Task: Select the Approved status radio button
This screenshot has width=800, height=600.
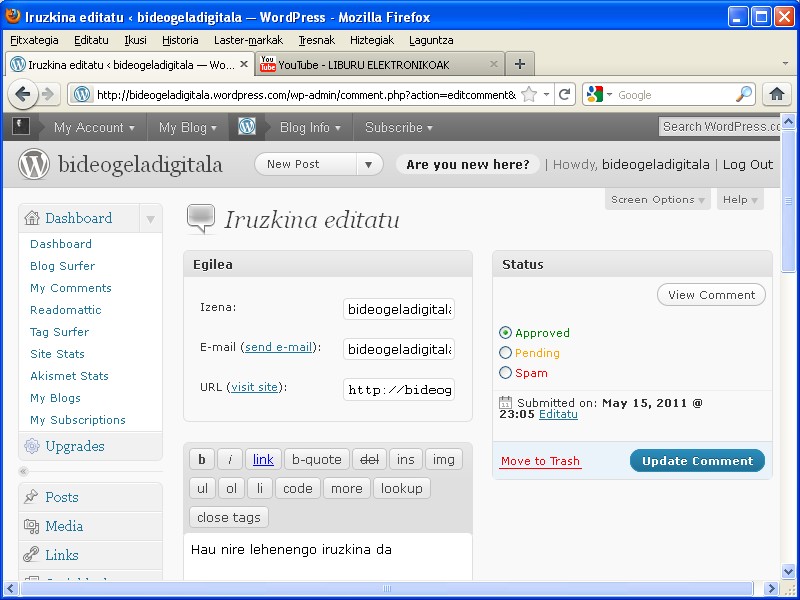Action: [x=505, y=333]
